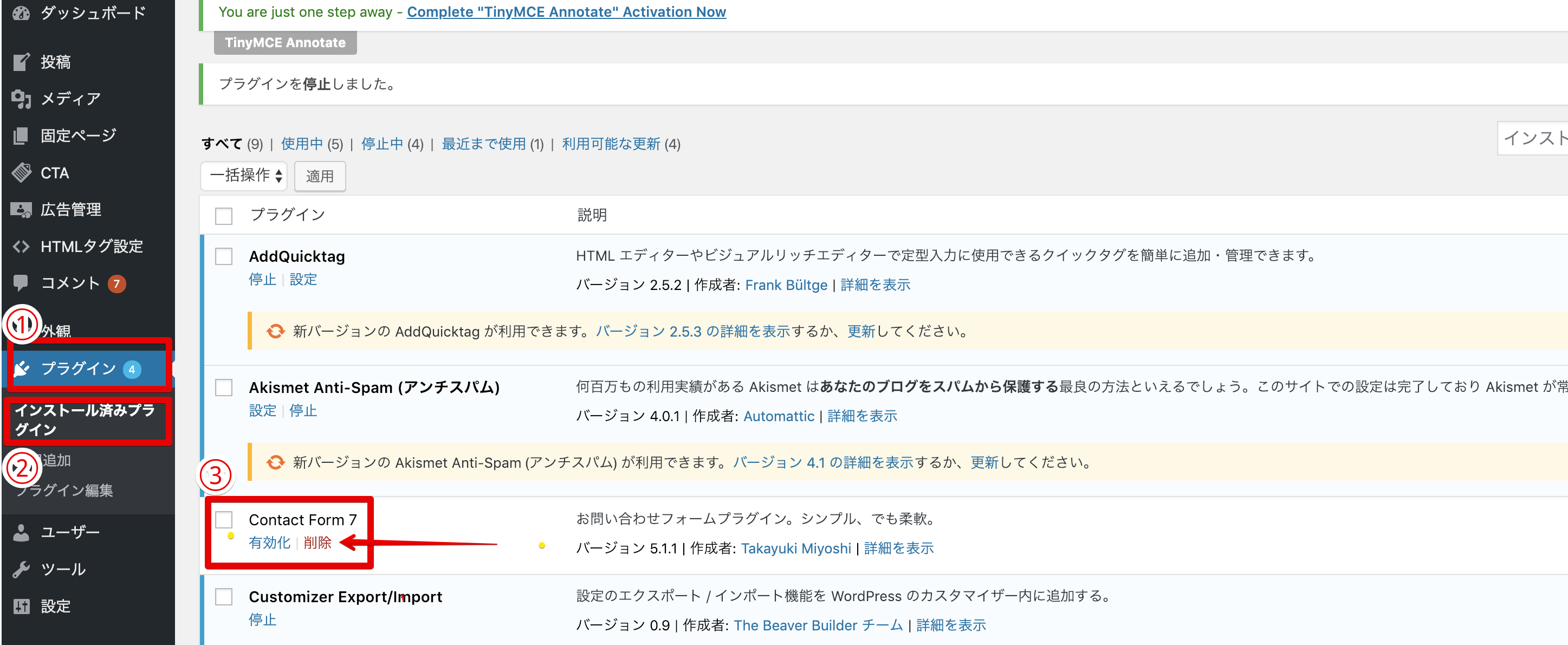Show plugins with 利用可能な更新

[611, 144]
